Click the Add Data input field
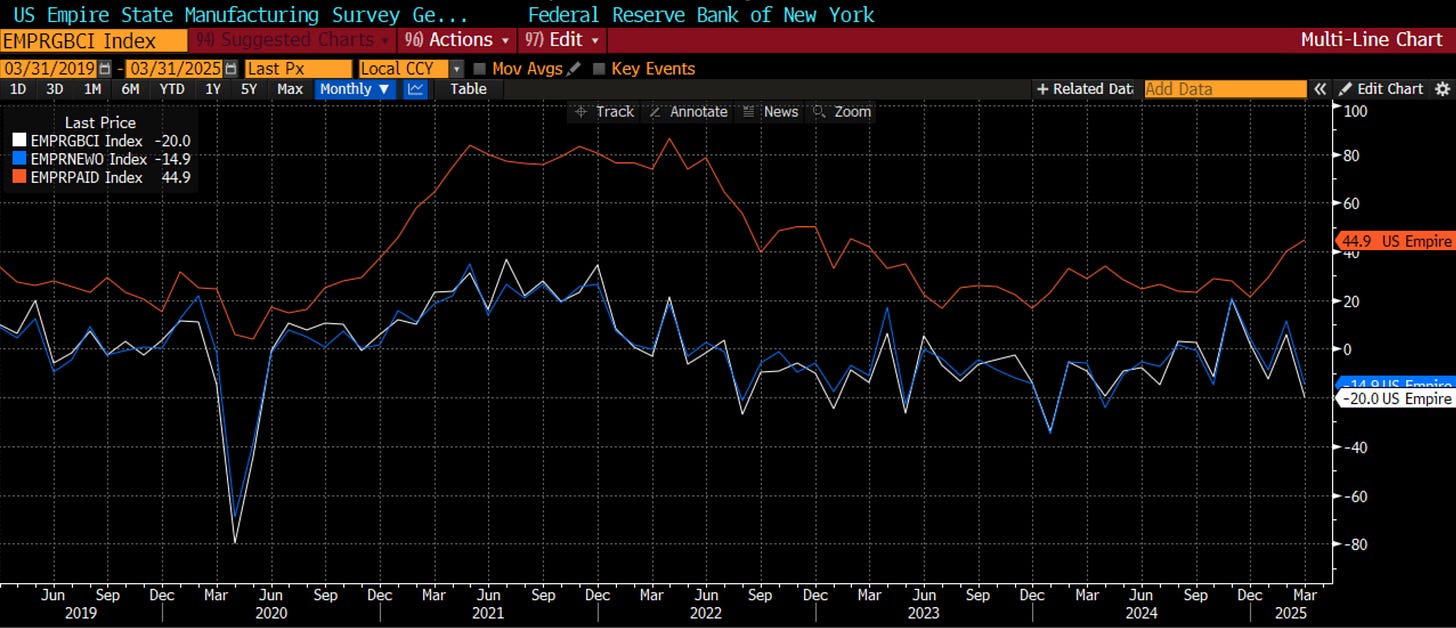The image size is (1456, 628). tap(1225, 89)
